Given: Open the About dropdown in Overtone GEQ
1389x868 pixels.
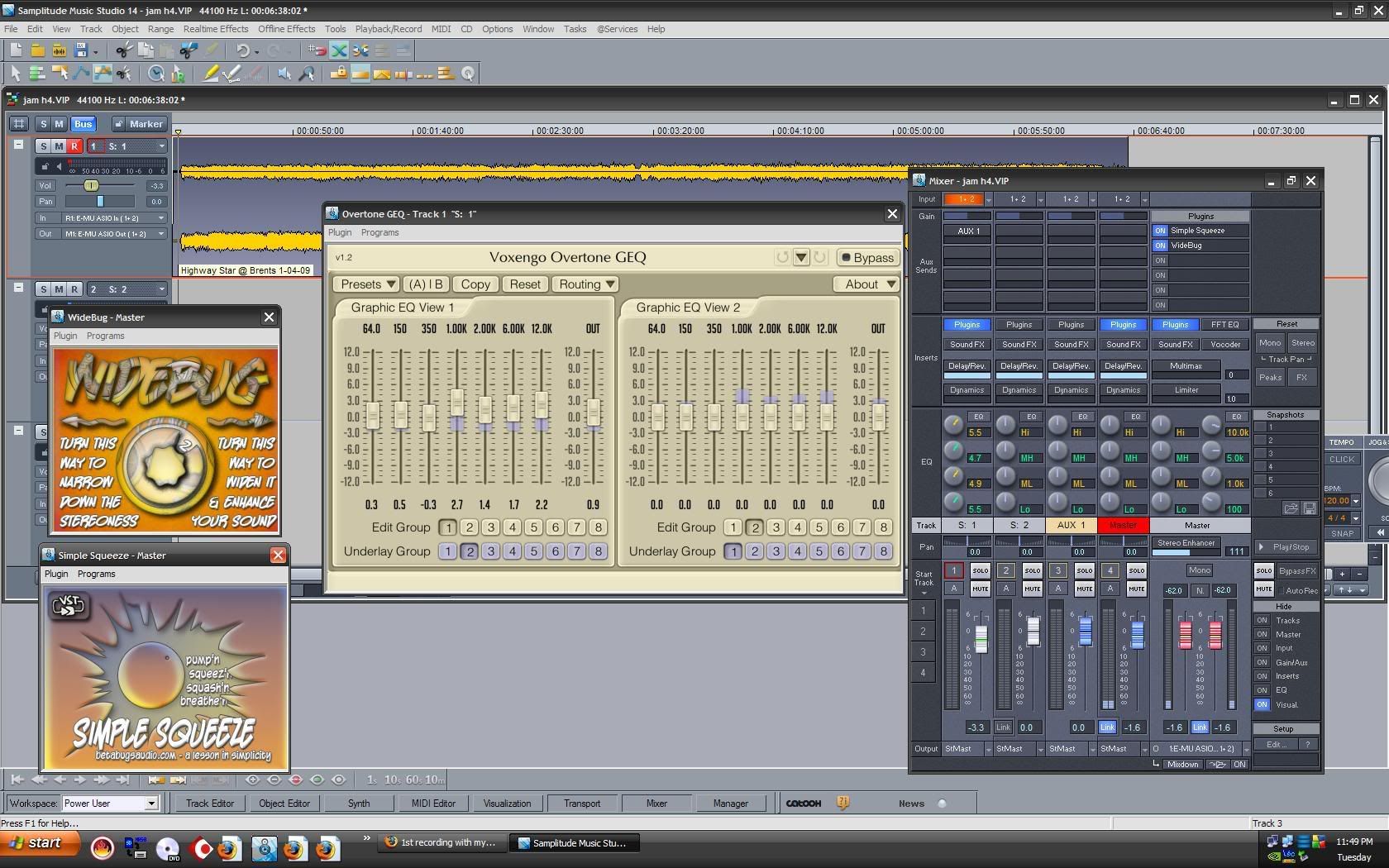Looking at the screenshot, I should [x=866, y=284].
